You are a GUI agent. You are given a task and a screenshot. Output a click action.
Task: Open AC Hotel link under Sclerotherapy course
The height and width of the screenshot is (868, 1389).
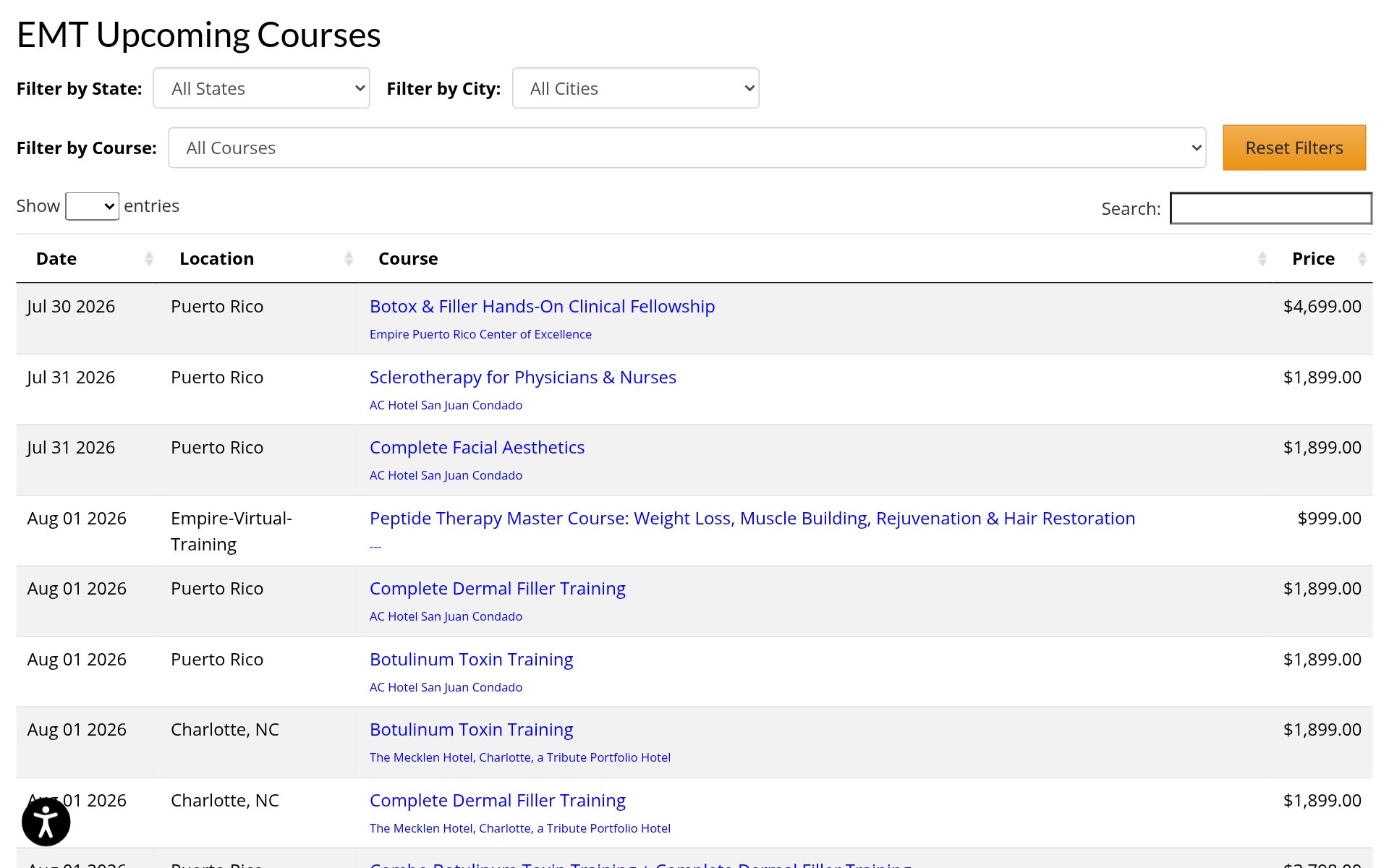446,405
